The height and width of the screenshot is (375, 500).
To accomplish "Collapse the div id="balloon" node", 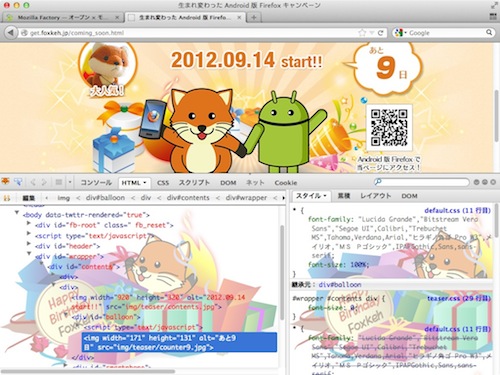I will 66,314.
